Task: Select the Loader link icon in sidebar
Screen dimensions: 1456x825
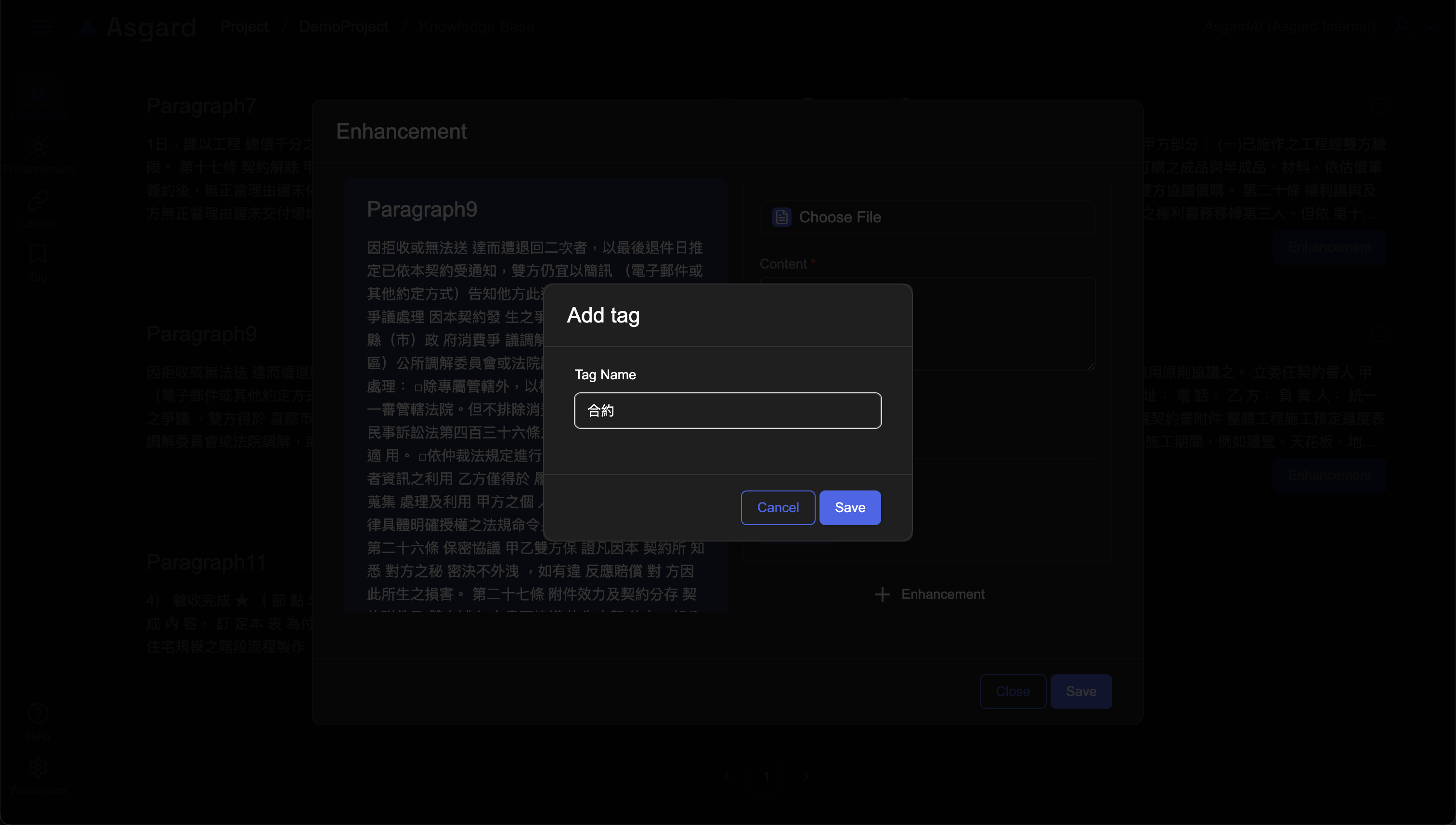Action: (38, 201)
